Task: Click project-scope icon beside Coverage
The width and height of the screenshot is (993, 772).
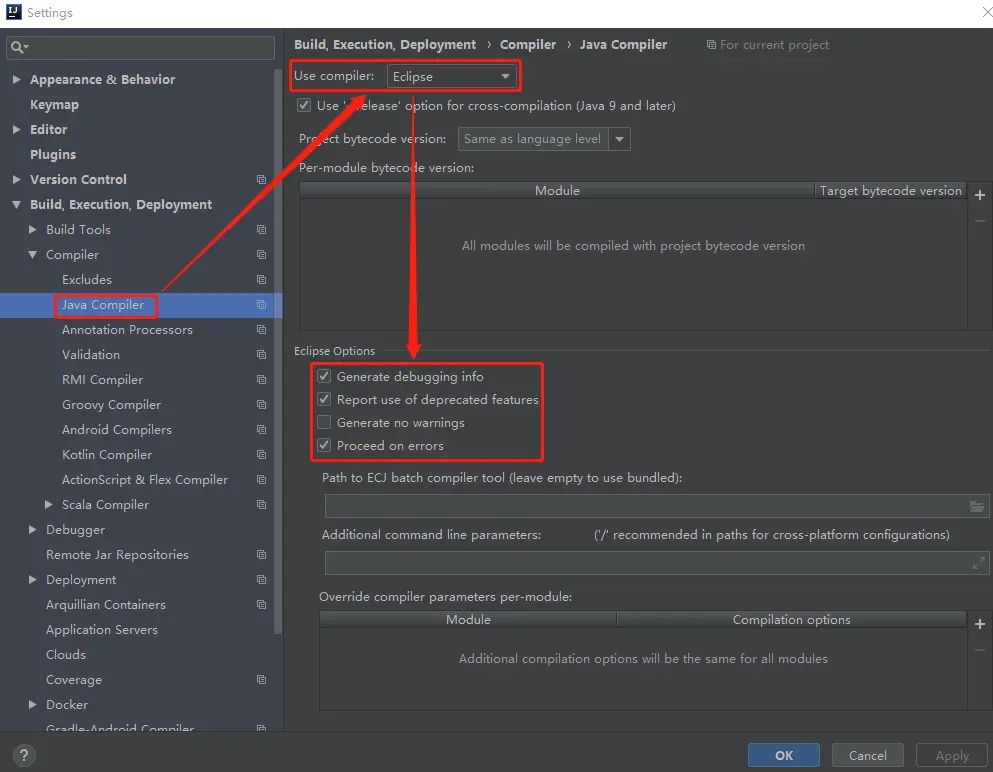Action: [x=261, y=680]
